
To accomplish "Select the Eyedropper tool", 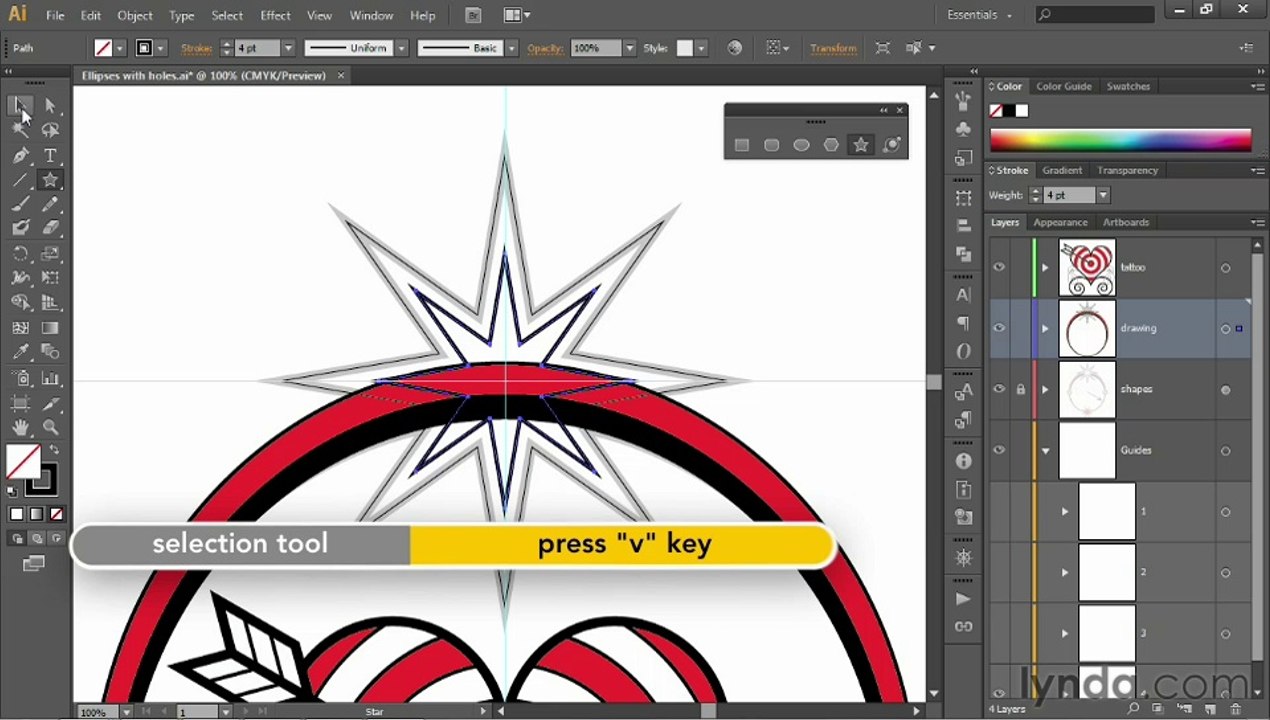I will tap(20, 352).
